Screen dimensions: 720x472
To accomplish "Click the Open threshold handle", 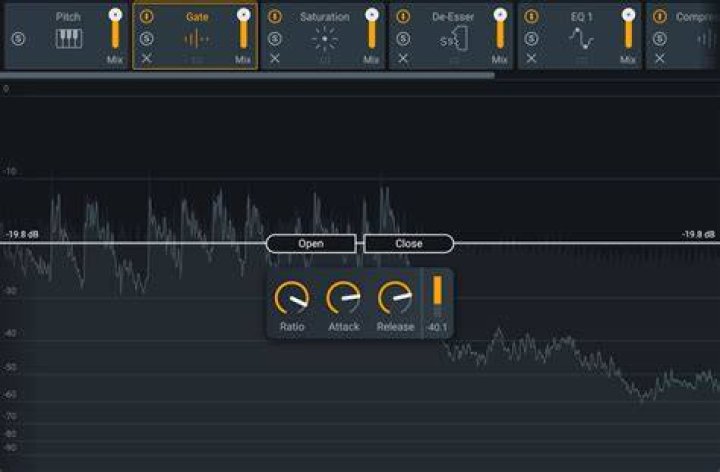I will tap(311, 243).
